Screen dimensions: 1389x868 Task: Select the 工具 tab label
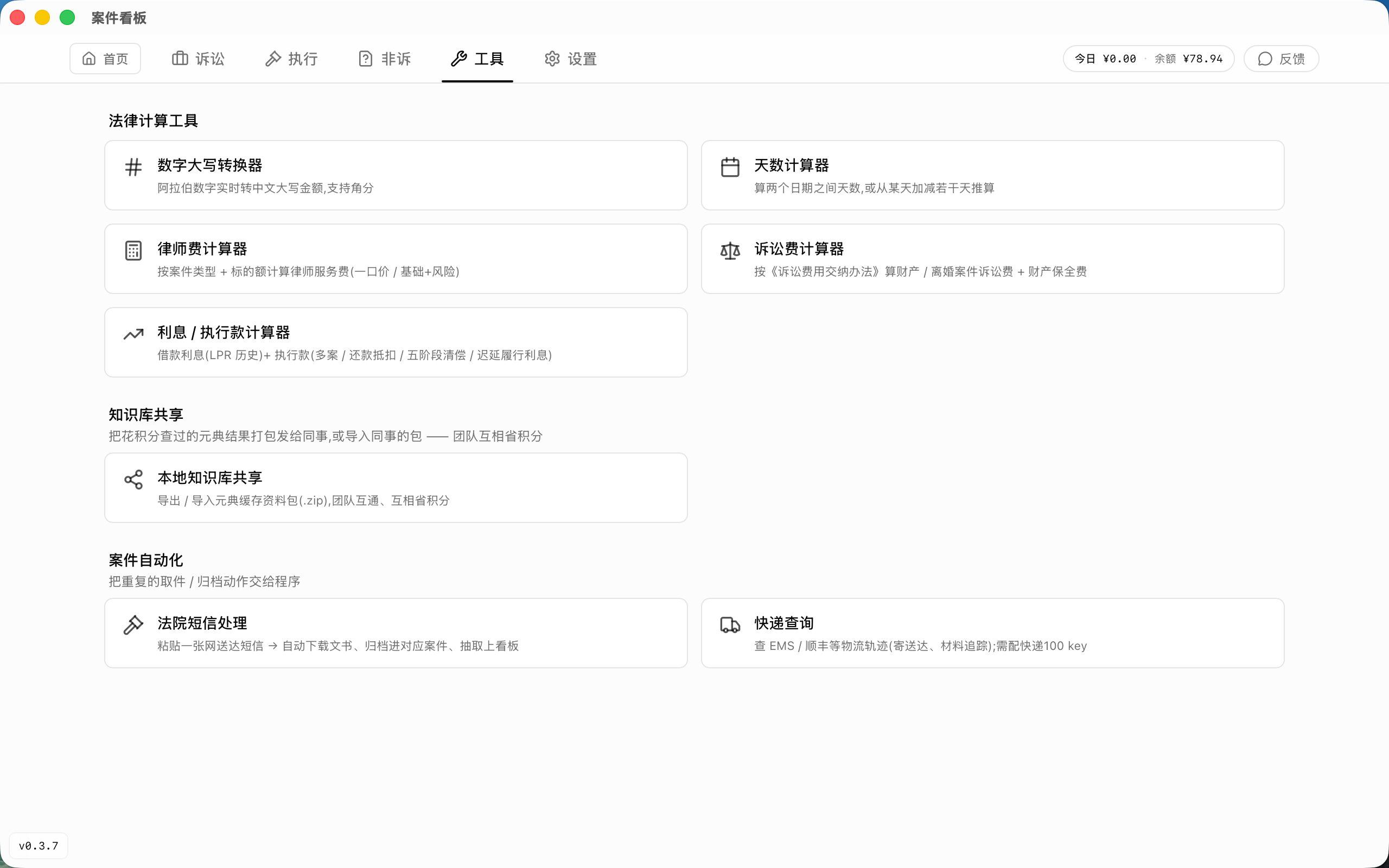tap(489, 59)
